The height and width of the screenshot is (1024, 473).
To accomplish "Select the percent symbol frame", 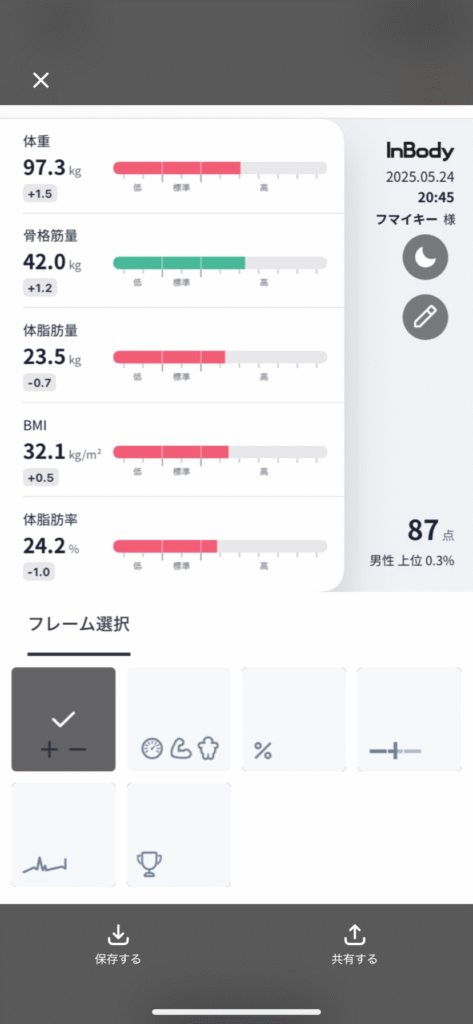I will pos(293,719).
